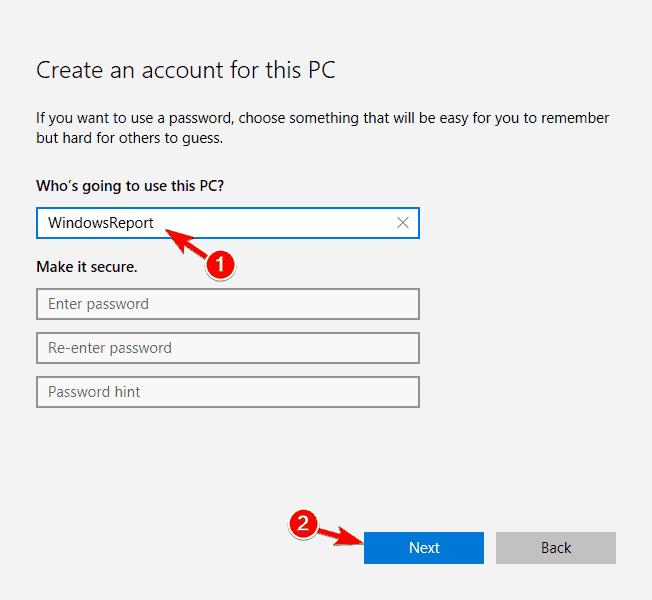Place cursor on the WindowsReport text
The height and width of the screenshot is (600, 652).
tap(101, 223)
